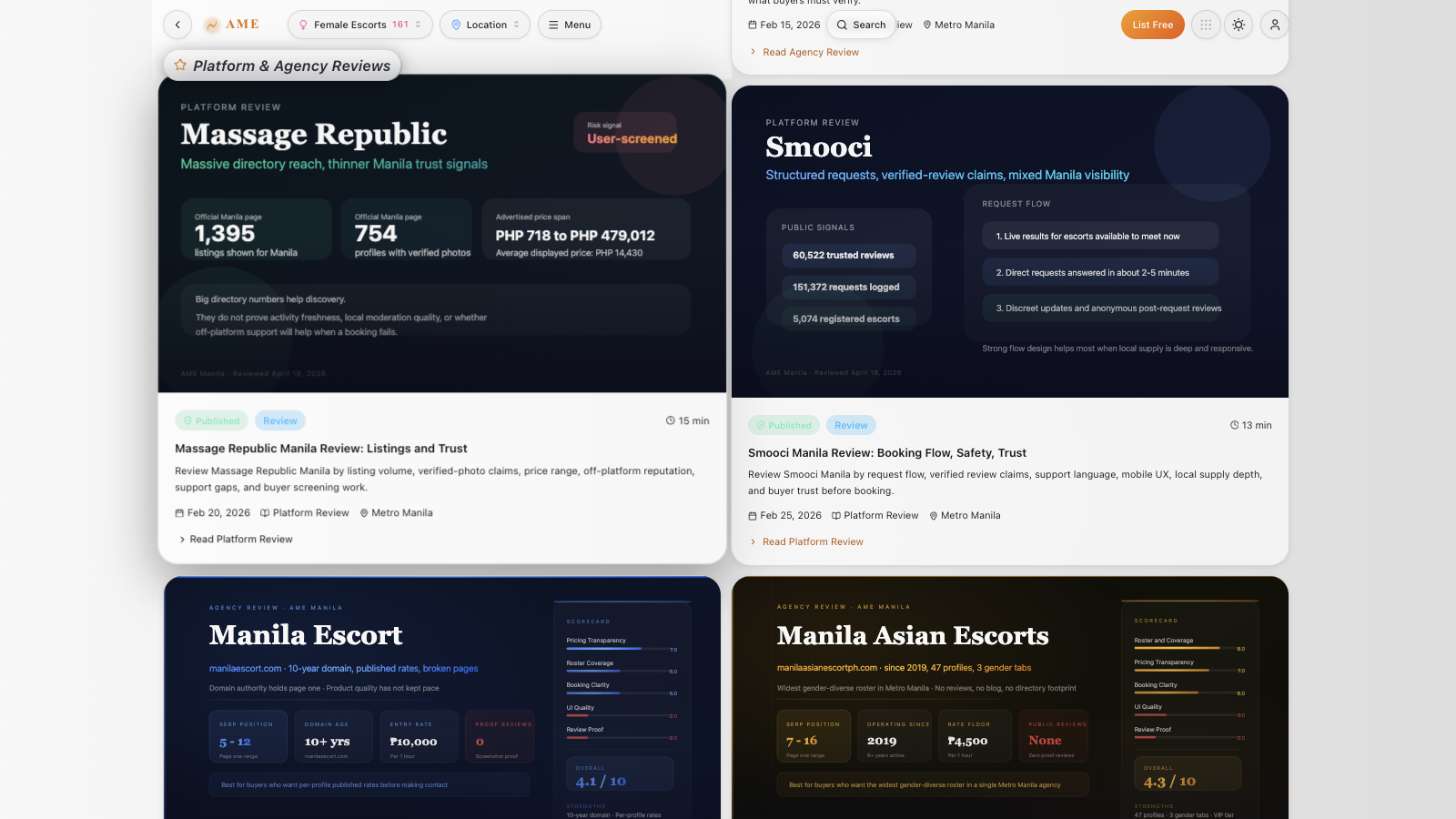Click the 1,395 listings stat box
1456x819 pixels.
[x=256, y=229]
